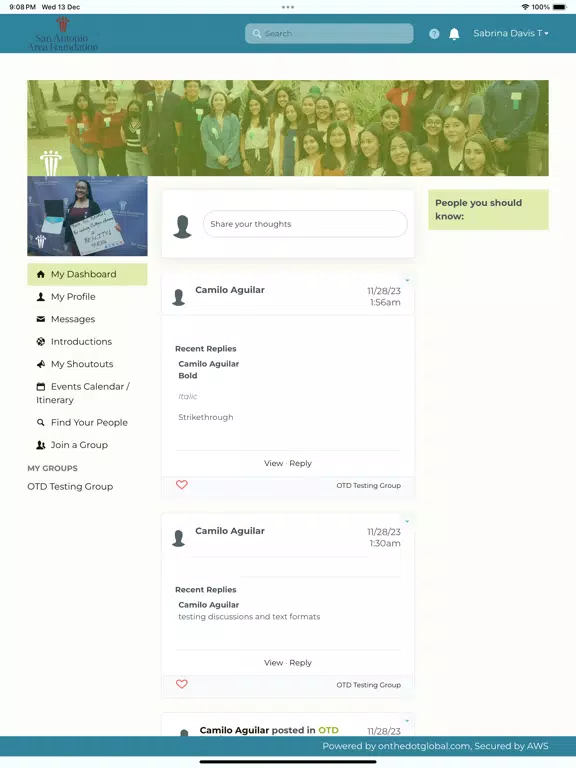Open Events Calendar / Itinerary
The height and width of the screenshot is (768, 576).
[83, 393]
